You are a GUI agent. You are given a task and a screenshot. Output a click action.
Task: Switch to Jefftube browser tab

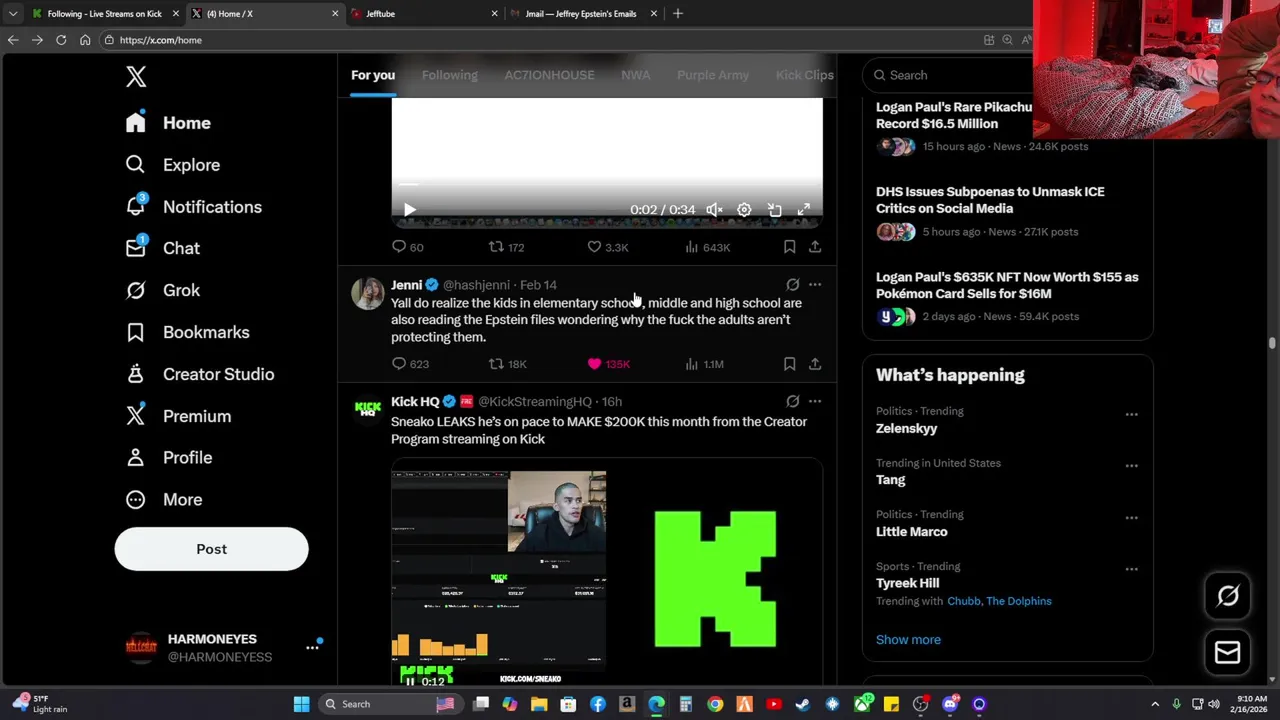[424, 14]
